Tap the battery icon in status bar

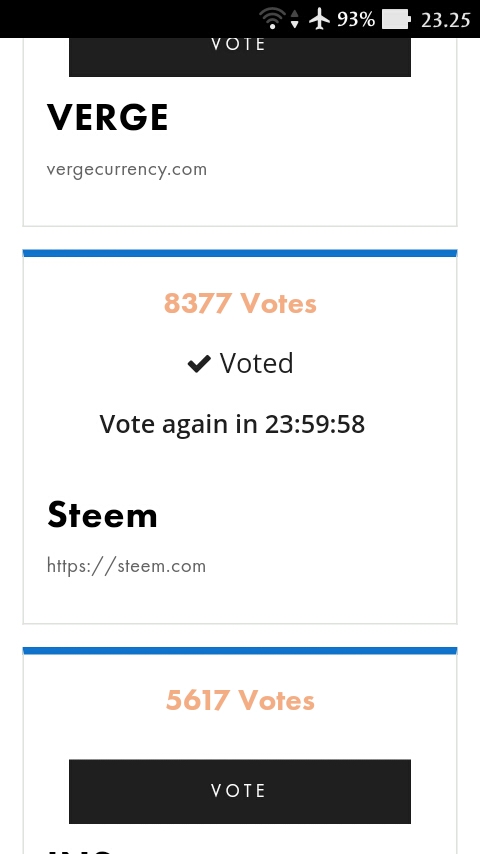click(396, 20)
